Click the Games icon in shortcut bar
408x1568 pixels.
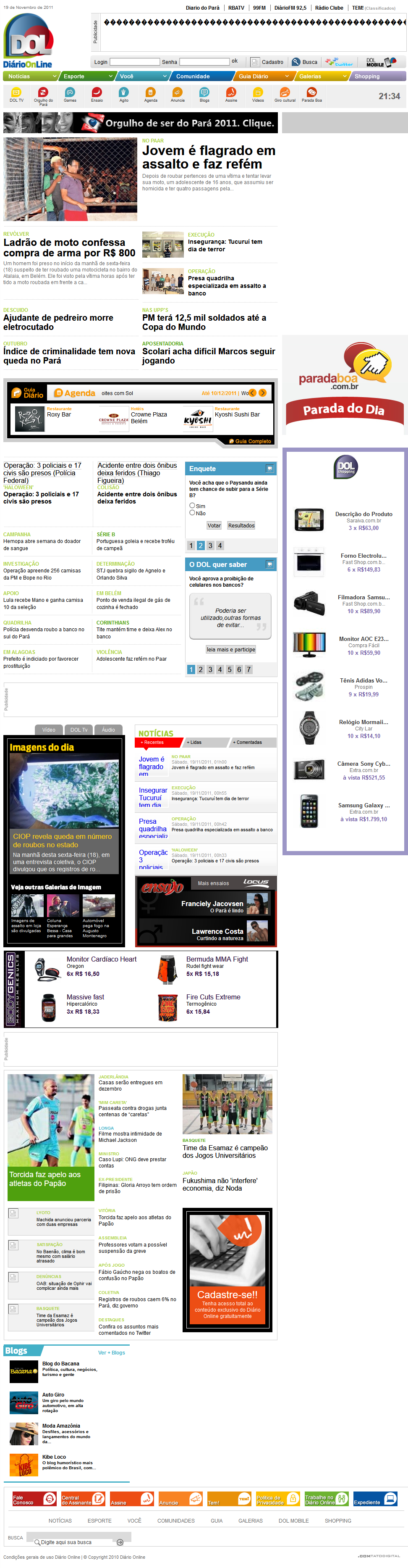(x=70, y=92)
